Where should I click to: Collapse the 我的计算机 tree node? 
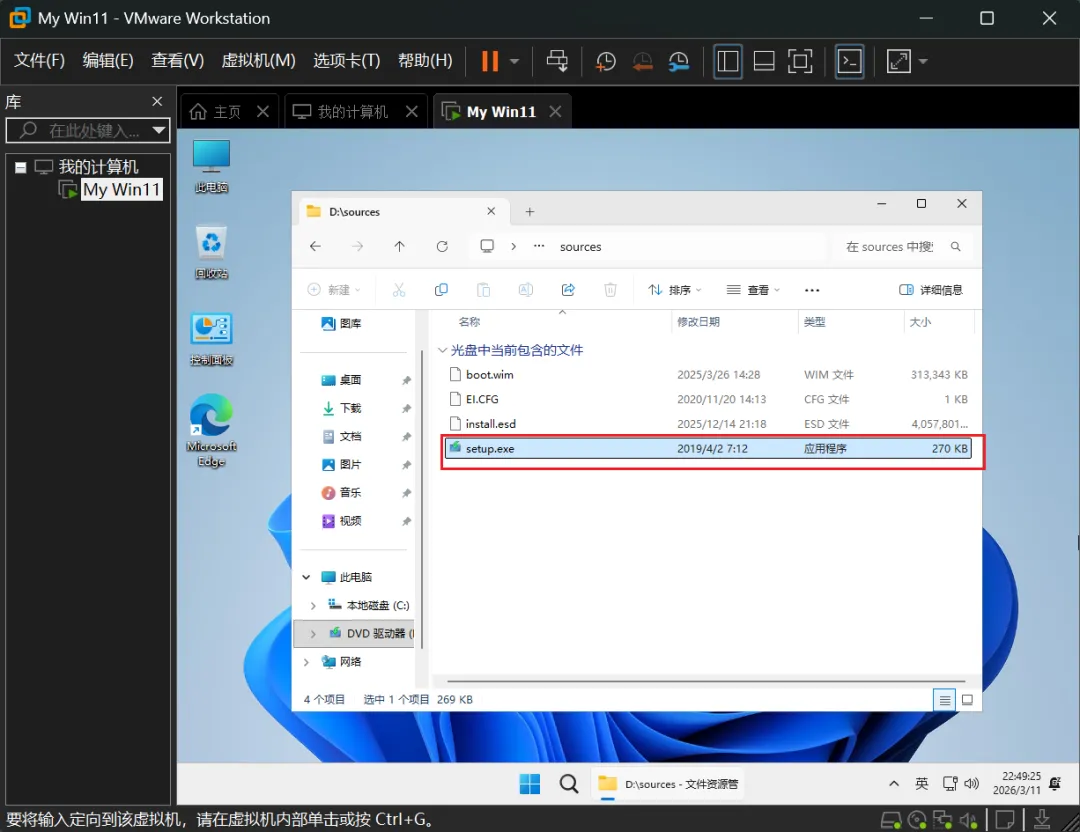(x=21, y=167)
